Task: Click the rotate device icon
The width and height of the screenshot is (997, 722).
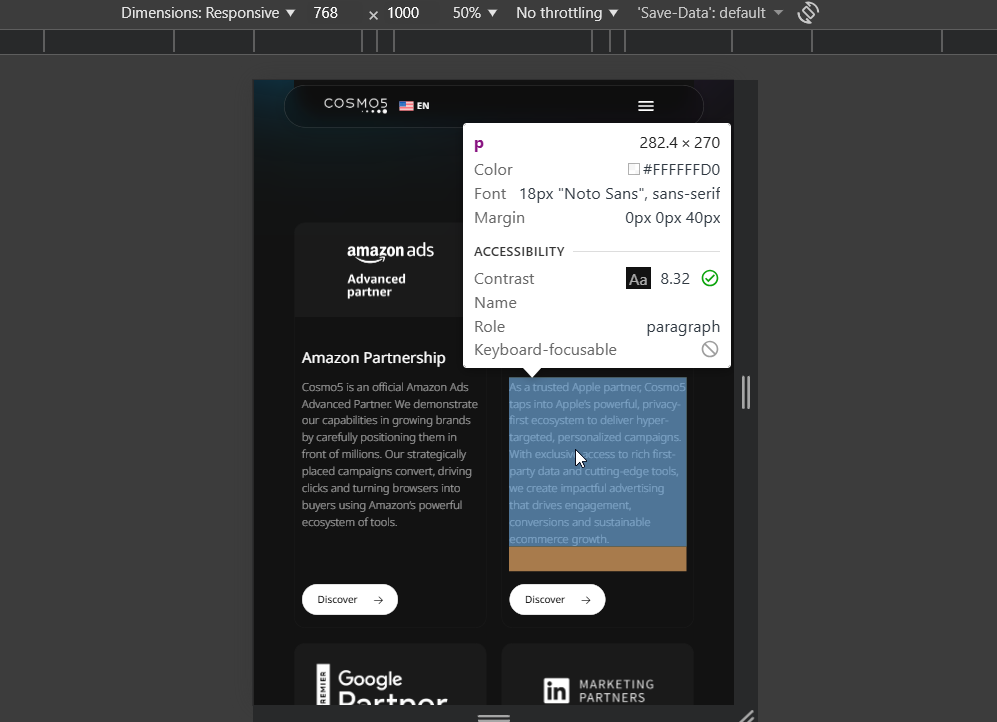Action: pyautogui.click(x=808, y=13)
